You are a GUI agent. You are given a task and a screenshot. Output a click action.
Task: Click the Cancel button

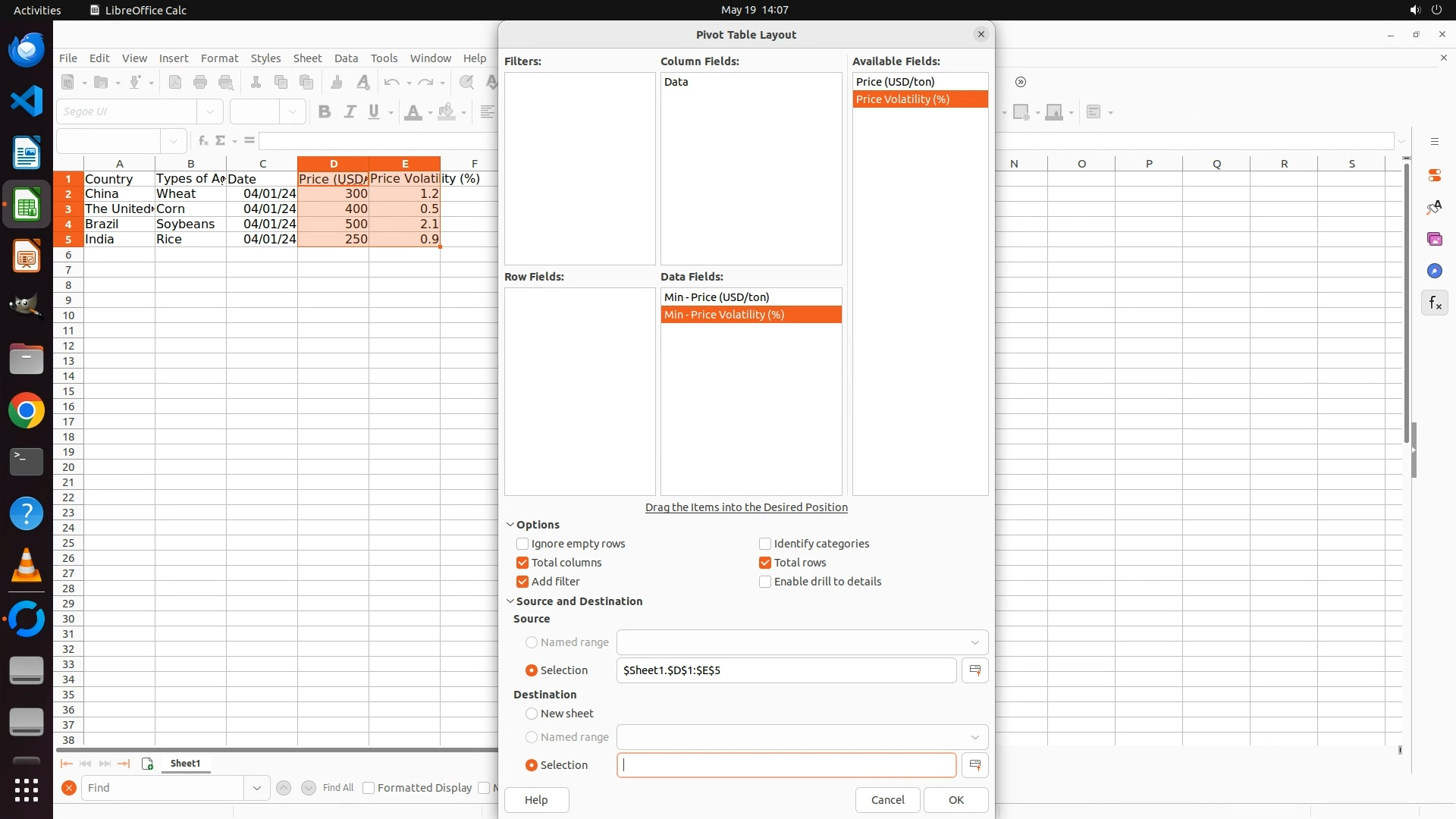click(887, 800)
